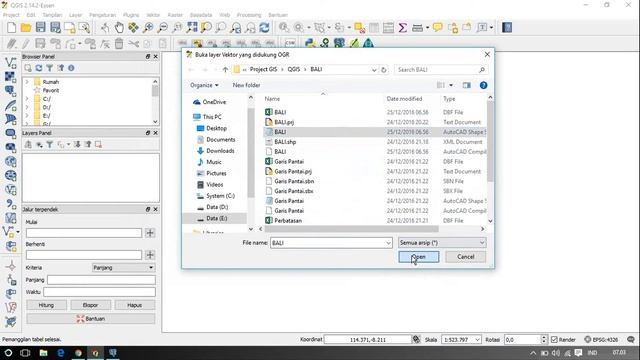The height and width of the screenshot is (360, 640).
Task: Open the Organize dropdown menu
Action: coord(204,85)
